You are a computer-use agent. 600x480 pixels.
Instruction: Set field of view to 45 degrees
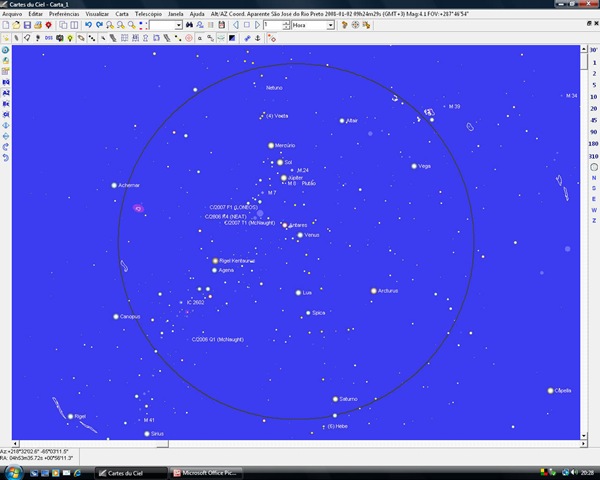[x=593, y=120]
